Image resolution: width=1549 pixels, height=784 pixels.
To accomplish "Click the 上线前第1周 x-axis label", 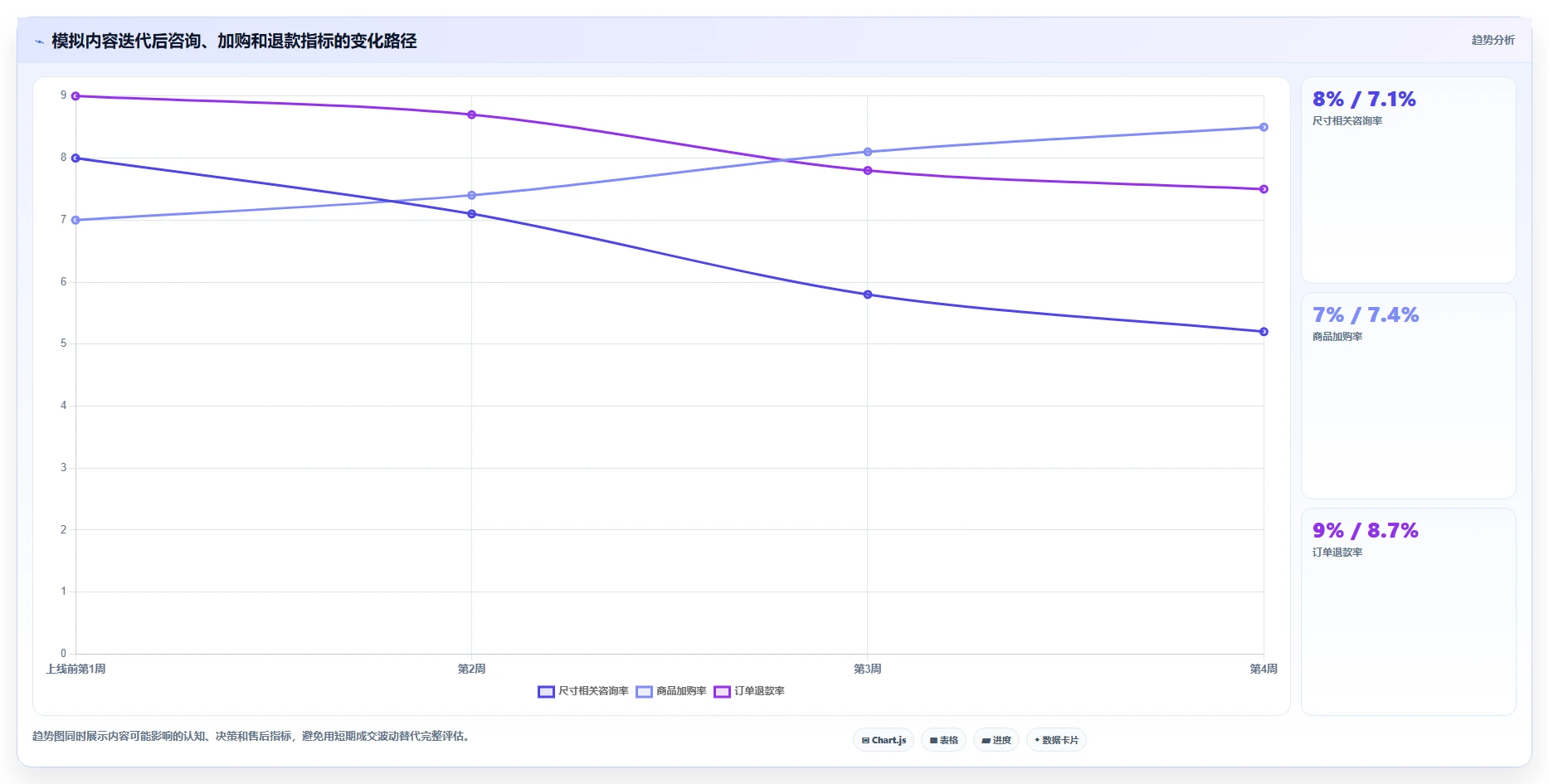I will 76,669.
